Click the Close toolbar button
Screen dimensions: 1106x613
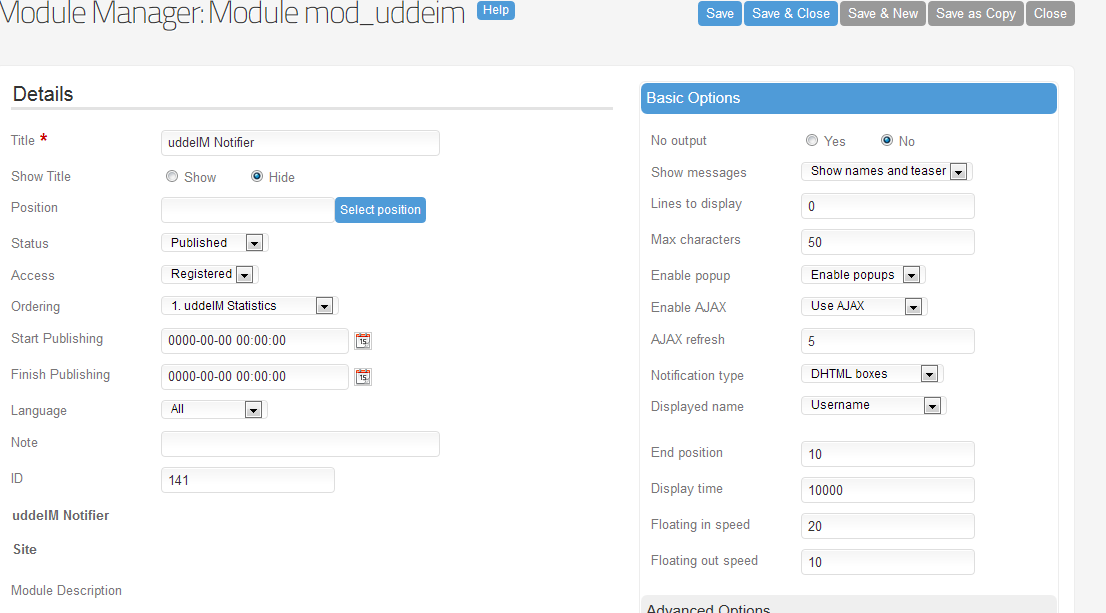click(1050, 13)
